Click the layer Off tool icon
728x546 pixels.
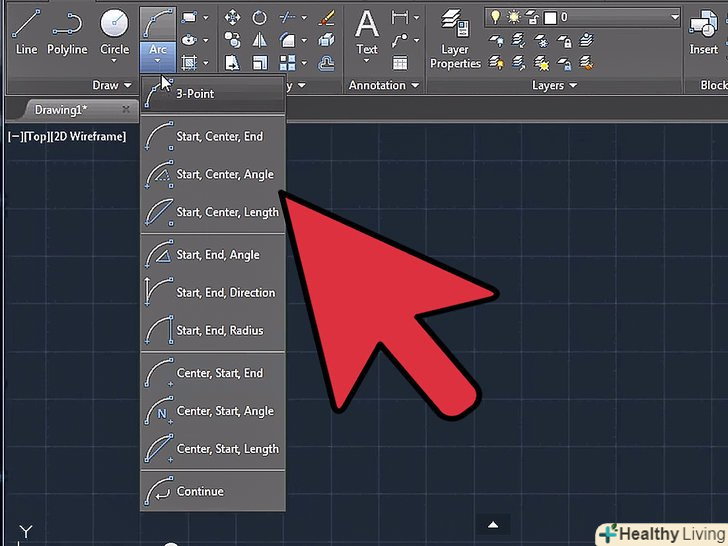click(x=496, y=41)
